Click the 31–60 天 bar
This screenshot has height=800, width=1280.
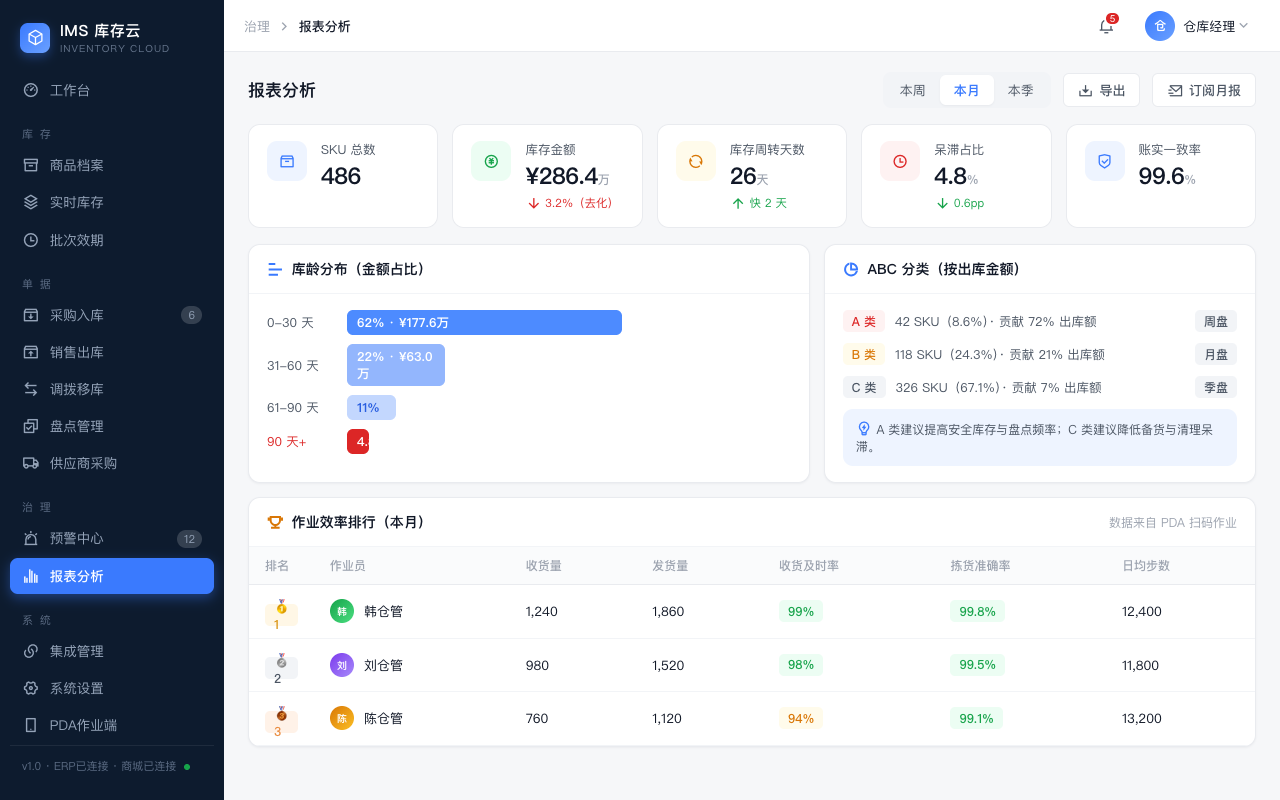coord(396,365)
